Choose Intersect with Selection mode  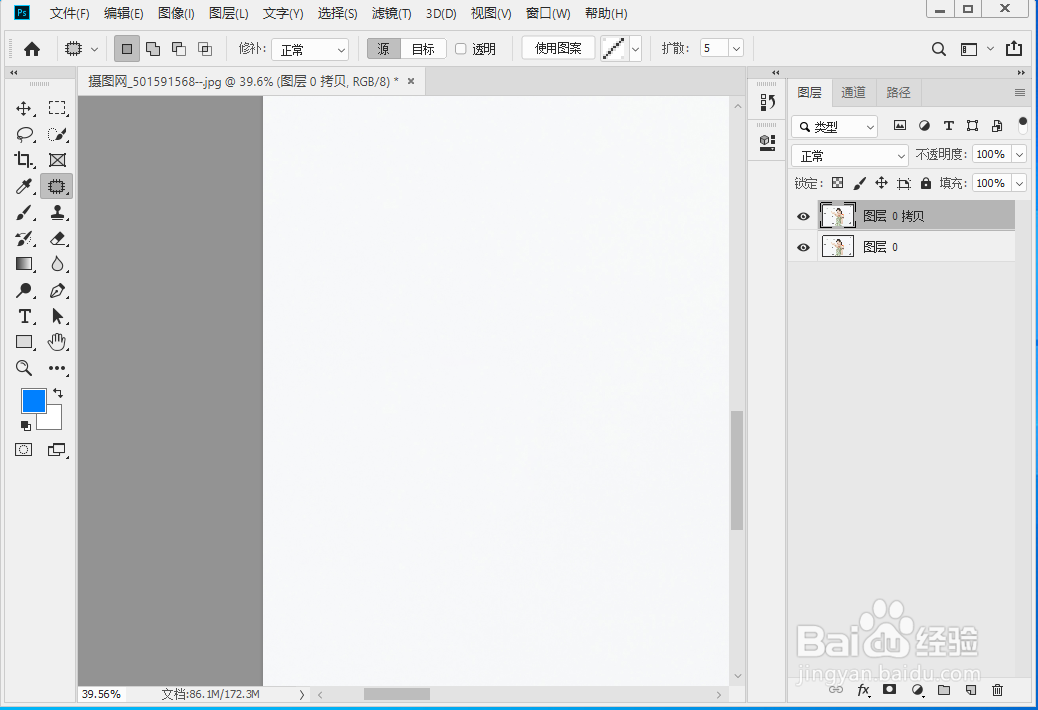[205, 49]
